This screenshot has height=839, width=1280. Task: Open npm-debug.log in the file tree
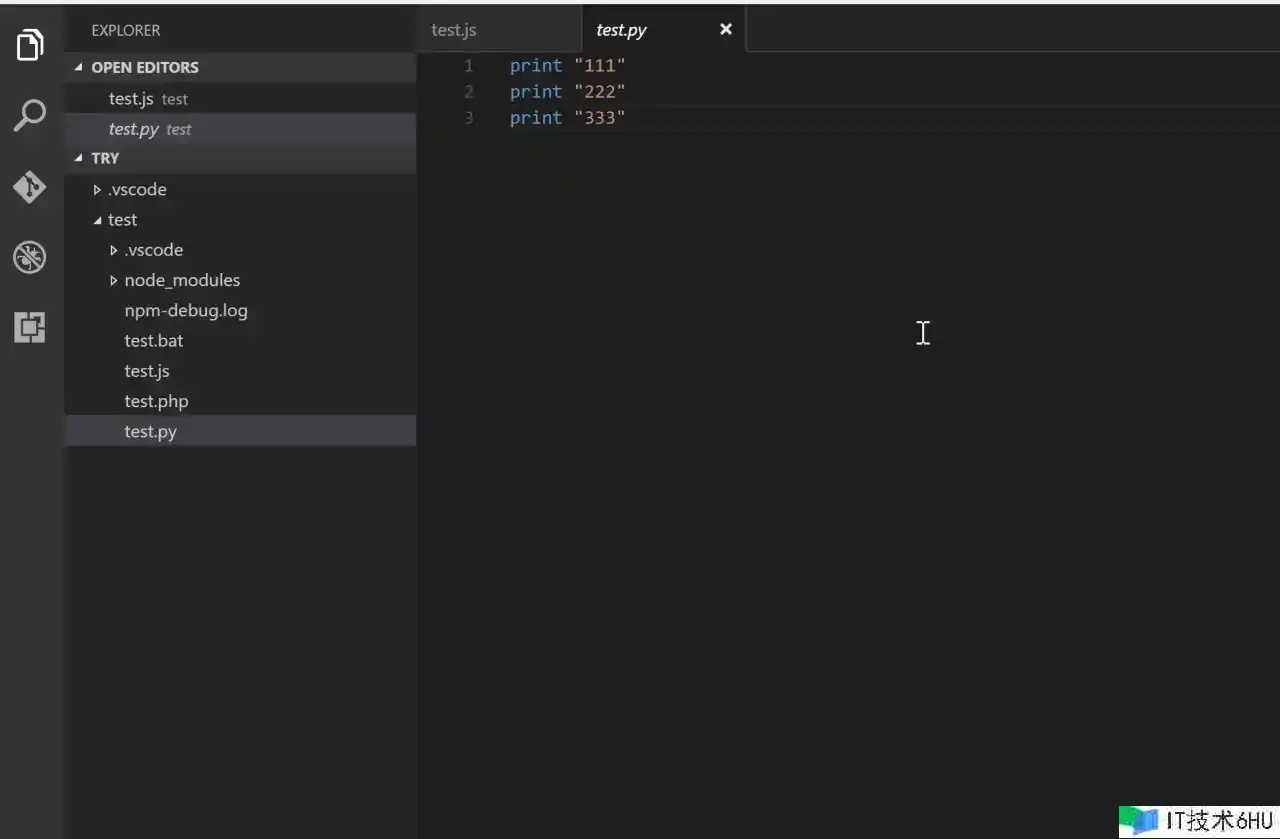pos(185,310)
